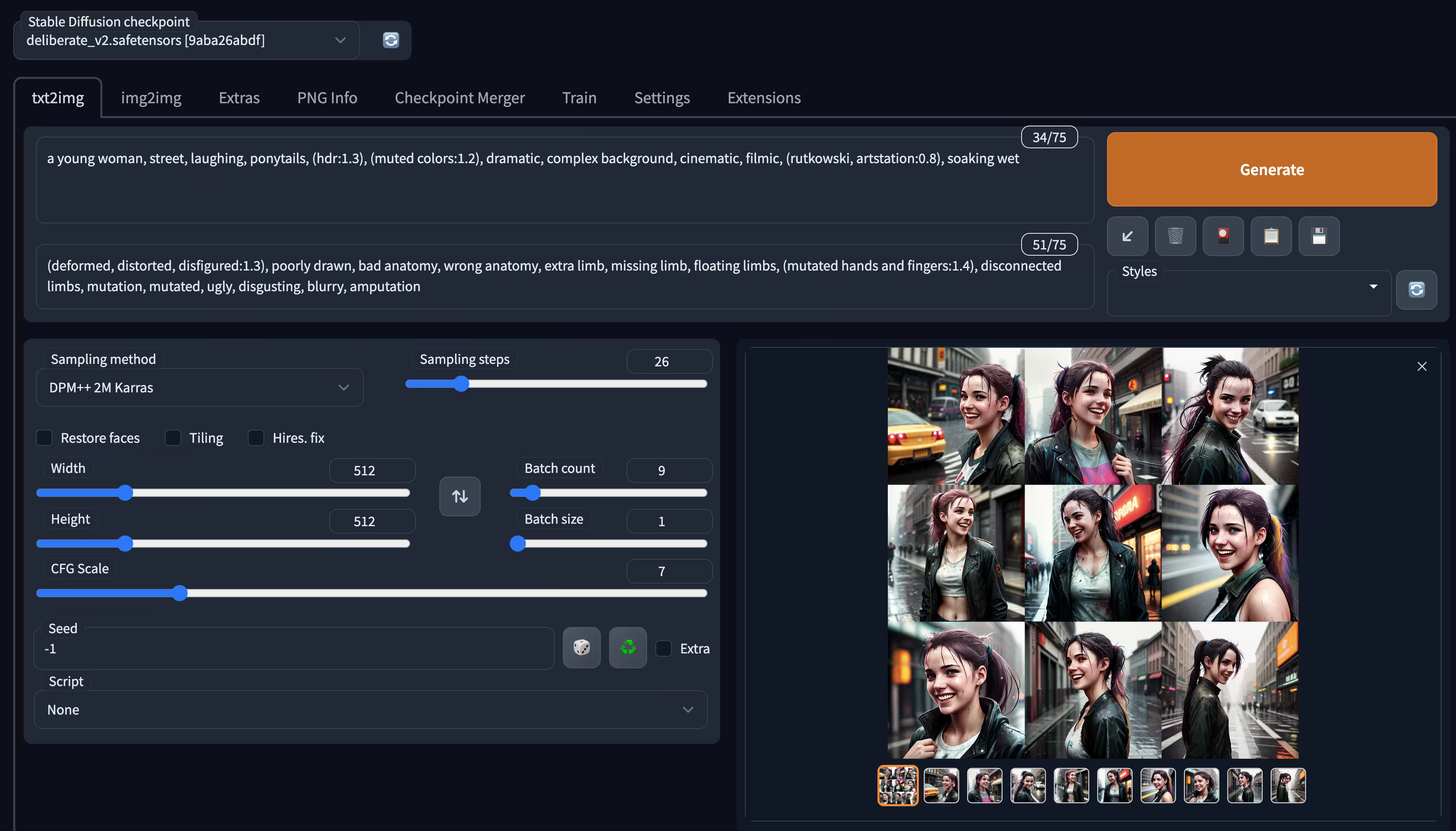
Task: Open the Styles selection dropdown
Action: [1248, 292]
